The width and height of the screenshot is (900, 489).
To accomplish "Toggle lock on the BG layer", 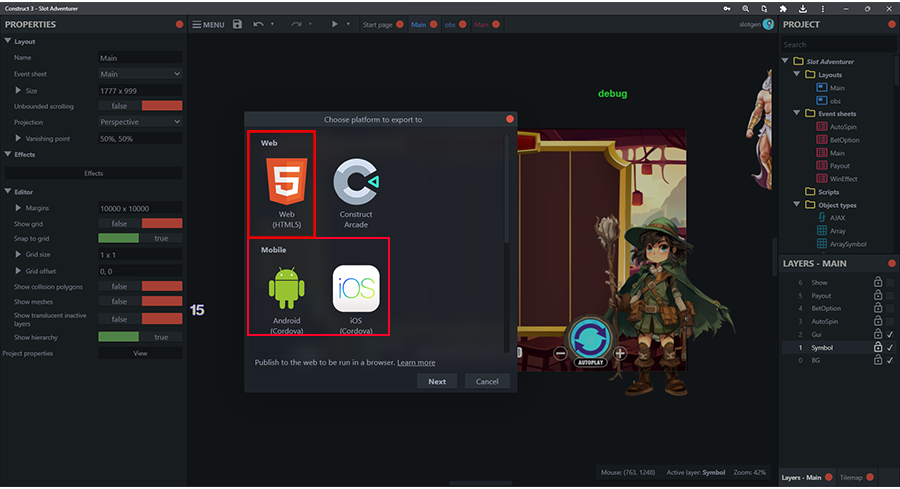I will pyautogui.click(x=878, y=360).
